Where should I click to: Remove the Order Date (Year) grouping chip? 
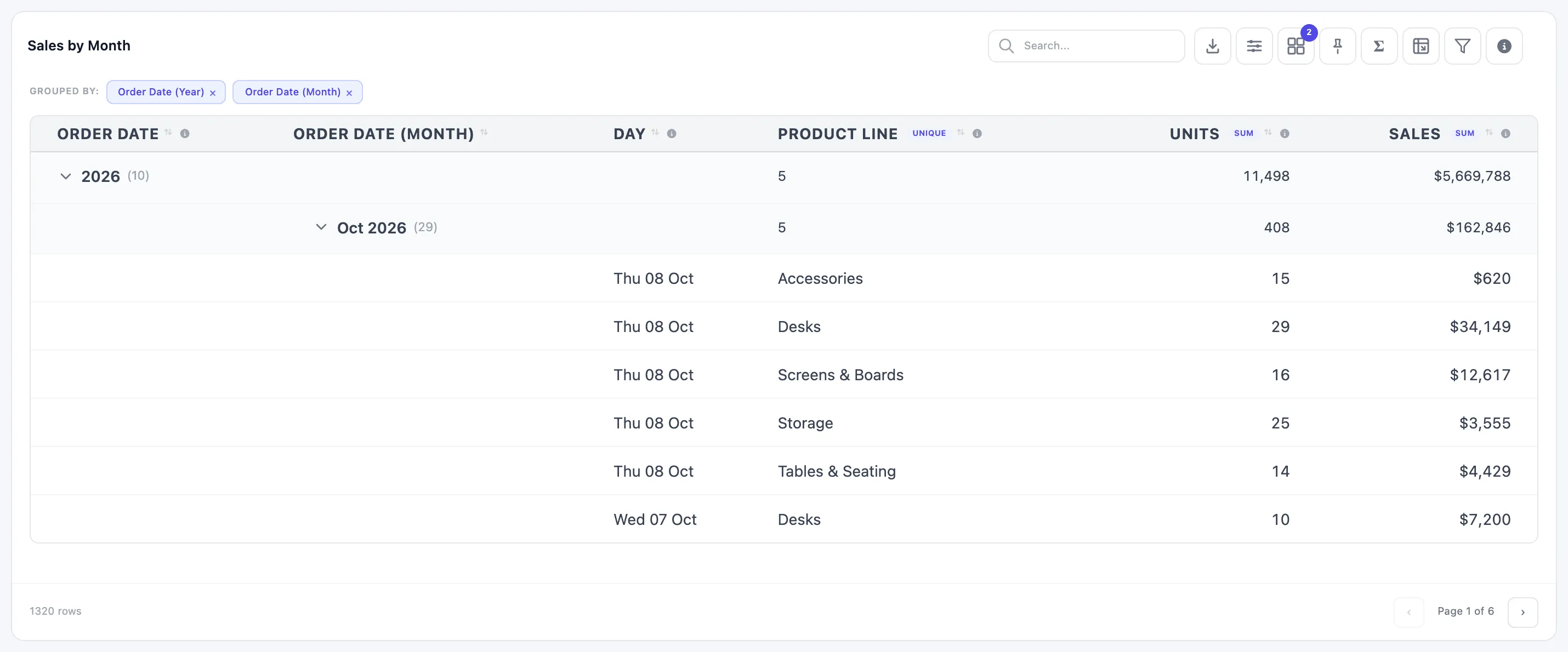pos(212,93)
